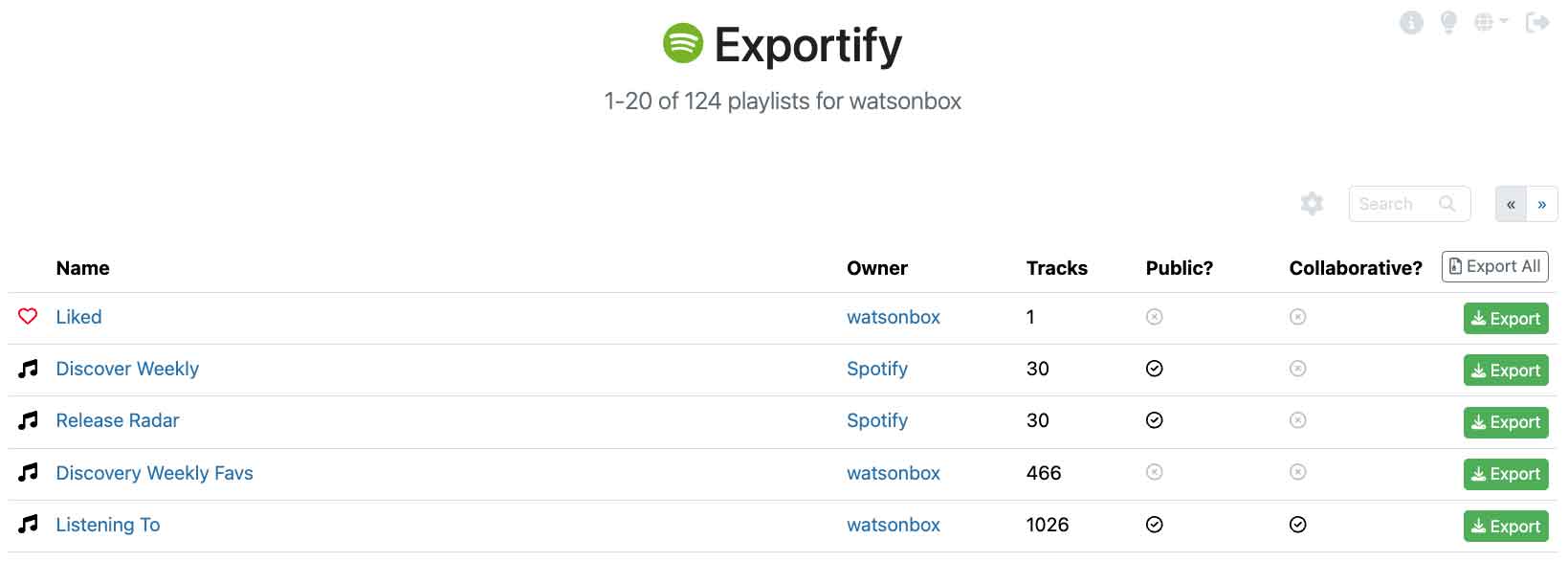Click the Spotify owner link for Release Radar
The height and width of the screenshot is (562, 1568).
[876, 420]
